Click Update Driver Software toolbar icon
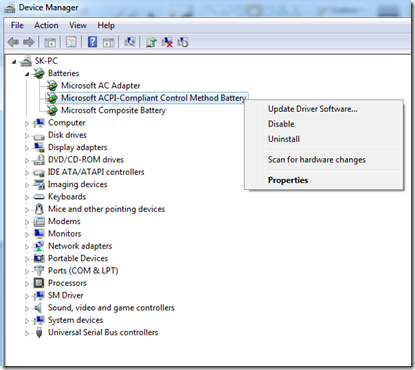 pyautogui.click(x=151, y=42)
